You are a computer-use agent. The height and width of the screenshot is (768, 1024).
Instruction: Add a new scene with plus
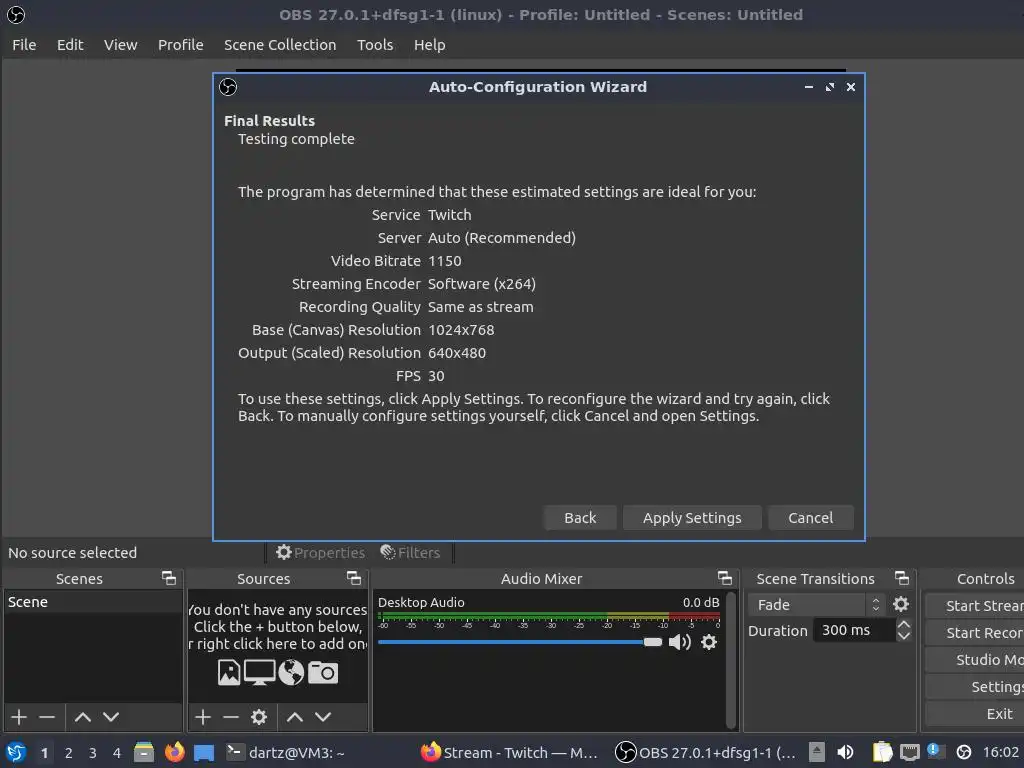pos(19,717)
